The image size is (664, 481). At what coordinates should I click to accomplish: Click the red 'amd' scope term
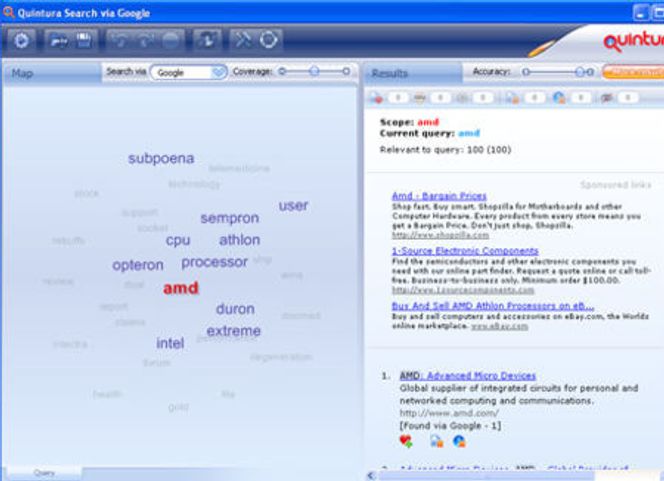428,122
